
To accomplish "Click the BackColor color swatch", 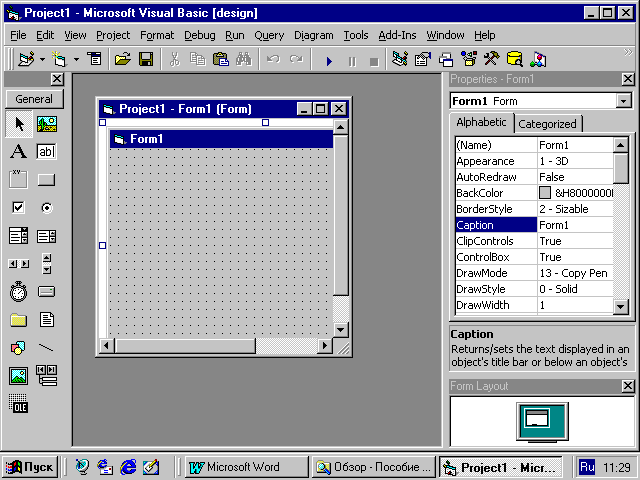I will (x=545, y=193).
